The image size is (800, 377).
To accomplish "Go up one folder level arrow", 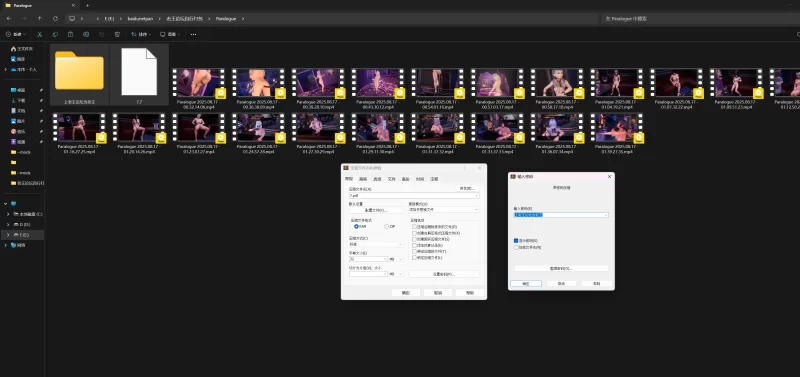I will [40, 18].
